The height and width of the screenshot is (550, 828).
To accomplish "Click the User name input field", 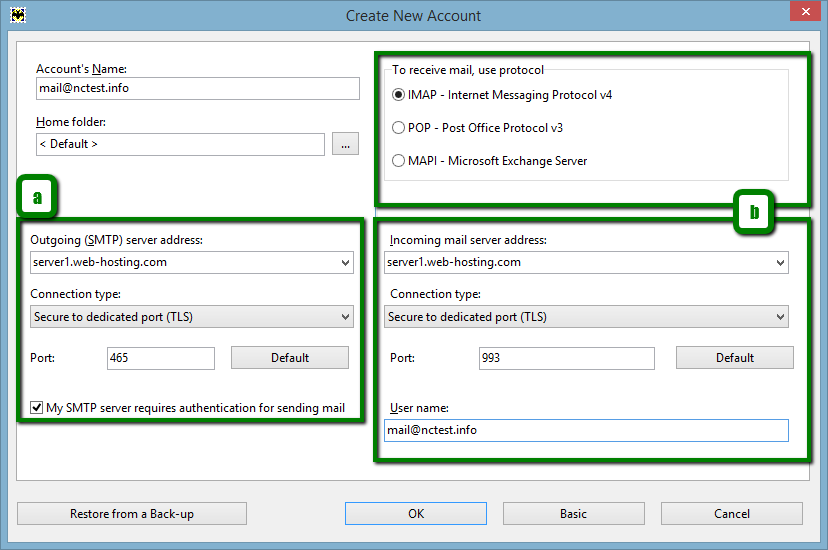I will click(x=586, y=430).
